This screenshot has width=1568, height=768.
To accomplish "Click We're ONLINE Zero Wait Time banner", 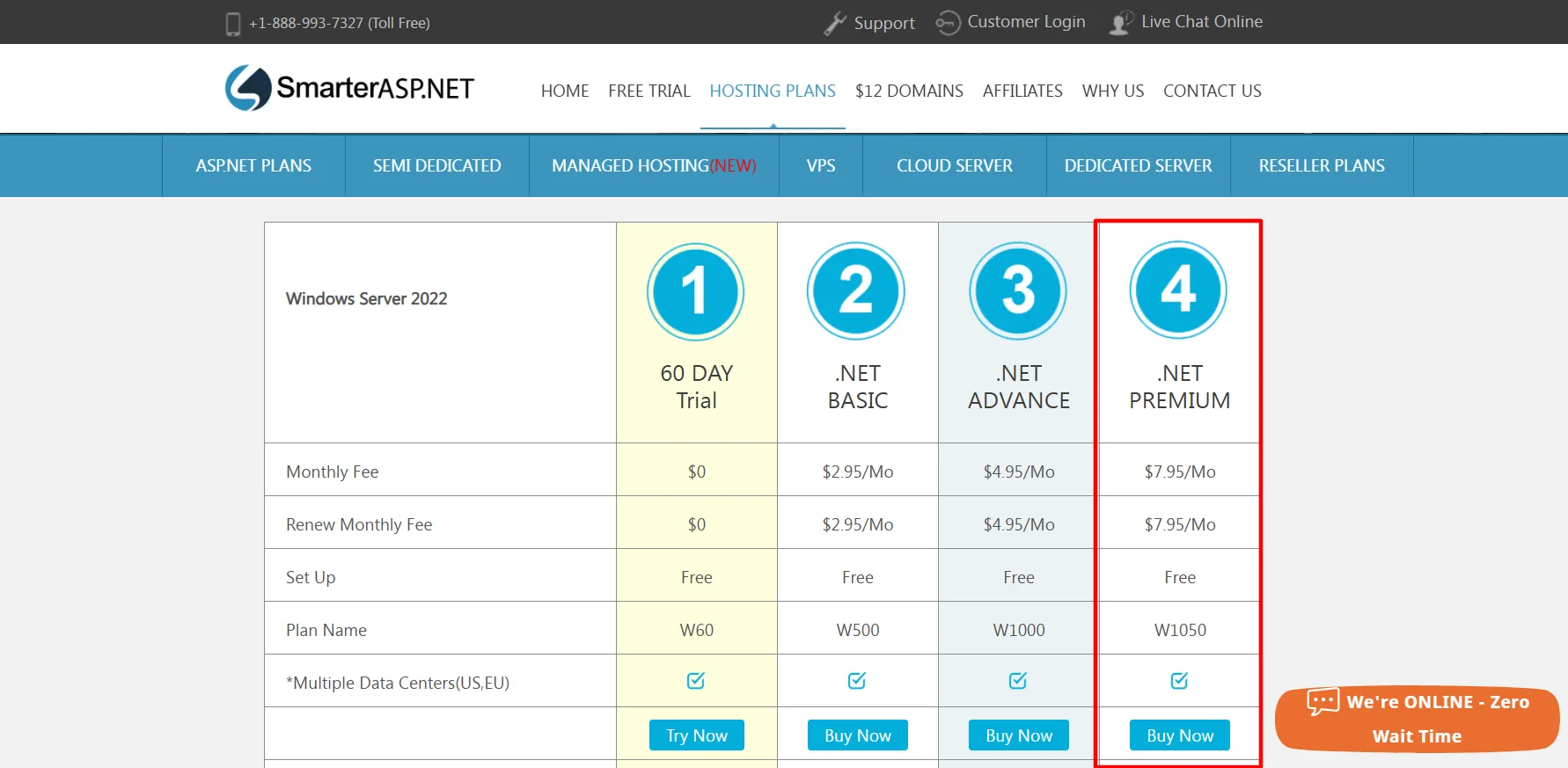I will coord(1418,719).
